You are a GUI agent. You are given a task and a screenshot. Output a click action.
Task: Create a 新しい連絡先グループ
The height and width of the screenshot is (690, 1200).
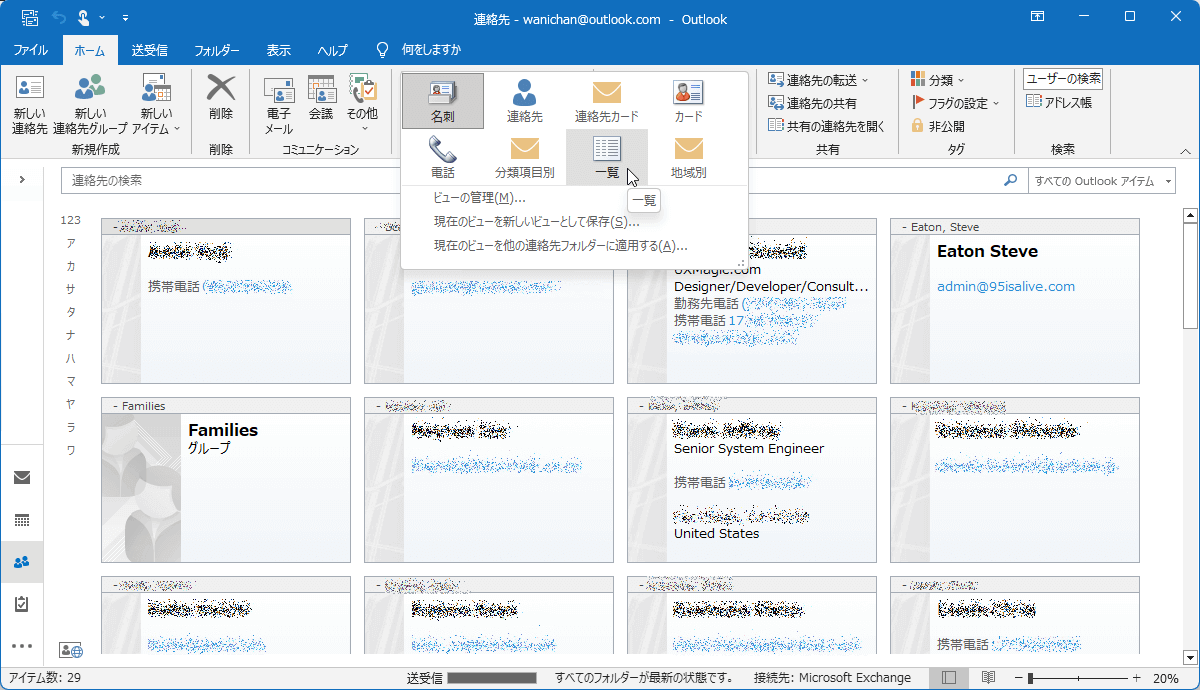pos(90,105)
